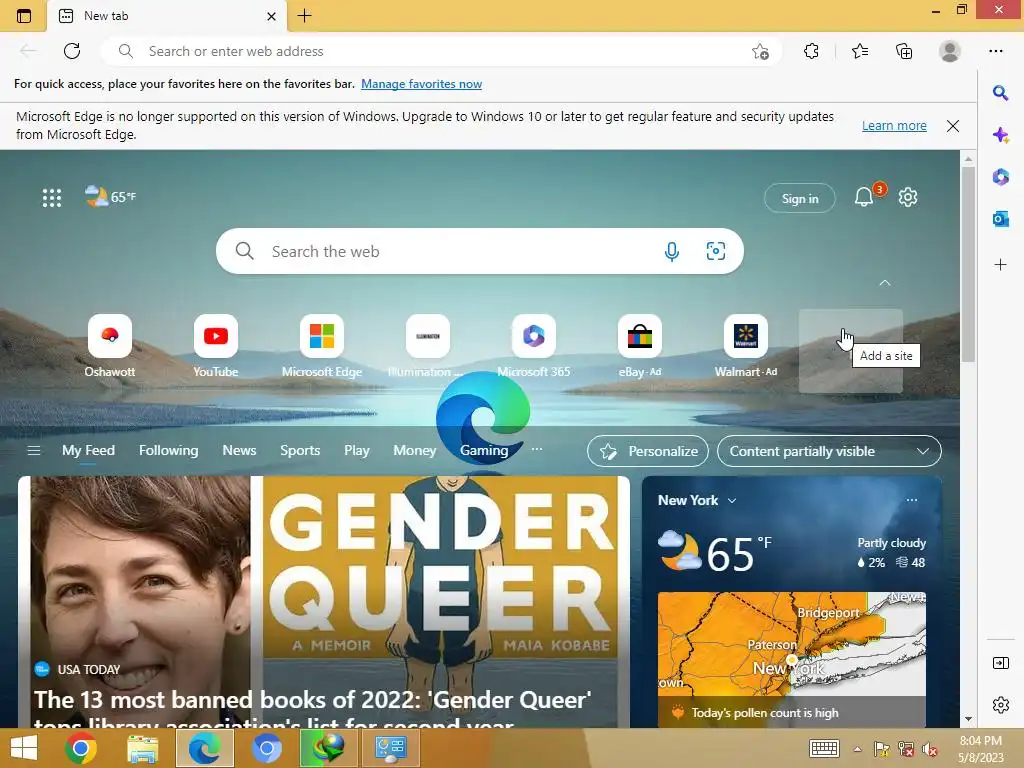Click the address bar field
The image size is (1024, 768).
(440, 51)
